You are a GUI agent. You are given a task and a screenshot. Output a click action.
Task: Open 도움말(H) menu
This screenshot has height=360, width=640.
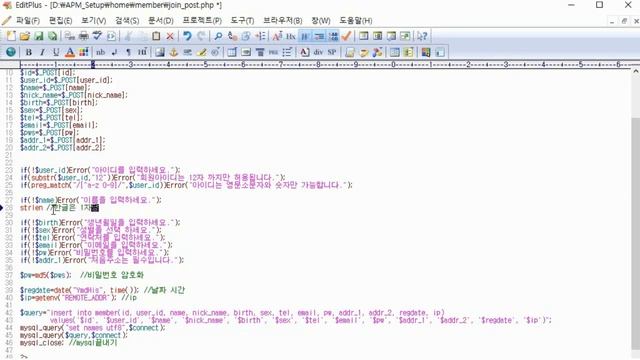pyautogui.click(x=356, y=20)
